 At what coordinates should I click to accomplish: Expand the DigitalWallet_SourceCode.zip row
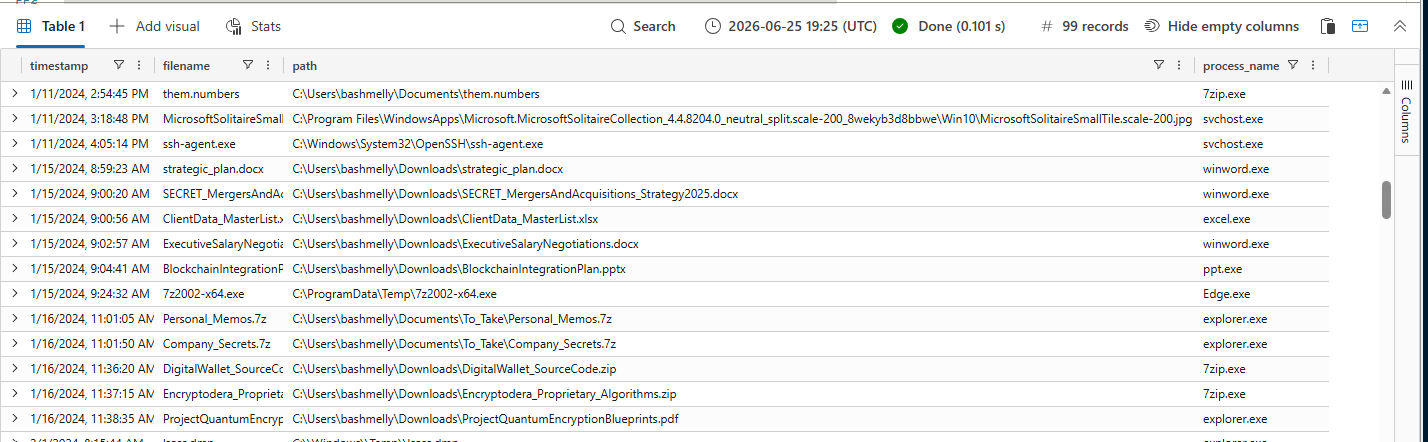pos(14,369)
